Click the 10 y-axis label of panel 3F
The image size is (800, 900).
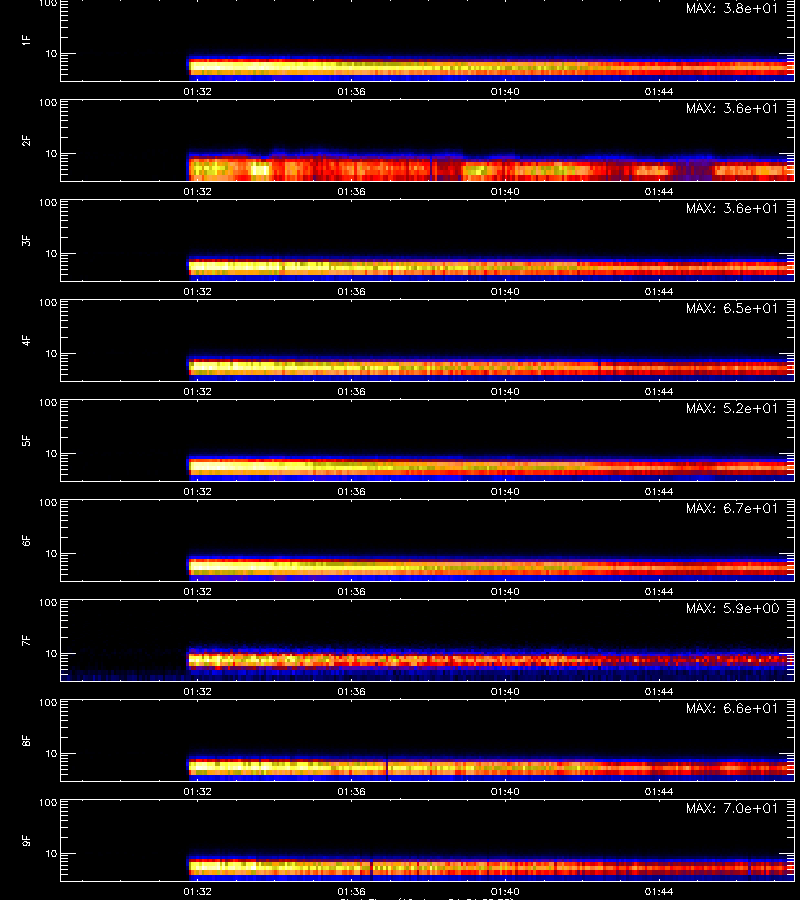coord(52,253)
